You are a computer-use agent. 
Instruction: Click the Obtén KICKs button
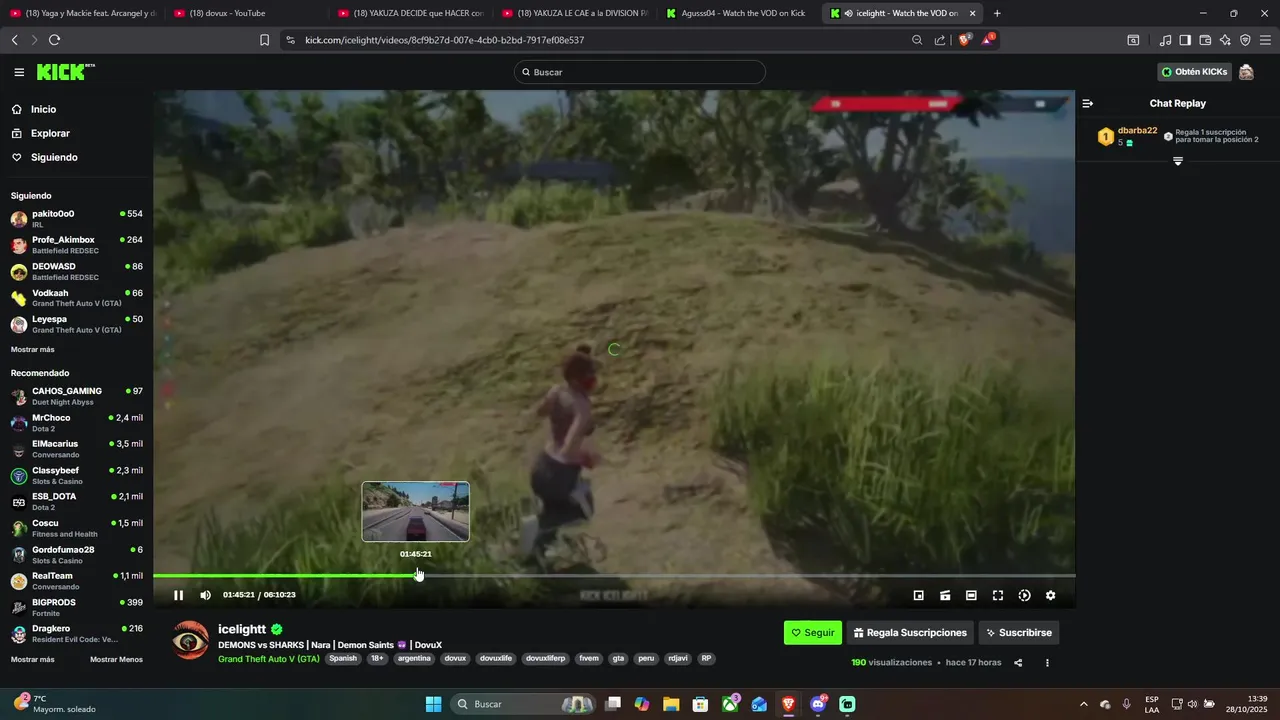point(1194,72)
